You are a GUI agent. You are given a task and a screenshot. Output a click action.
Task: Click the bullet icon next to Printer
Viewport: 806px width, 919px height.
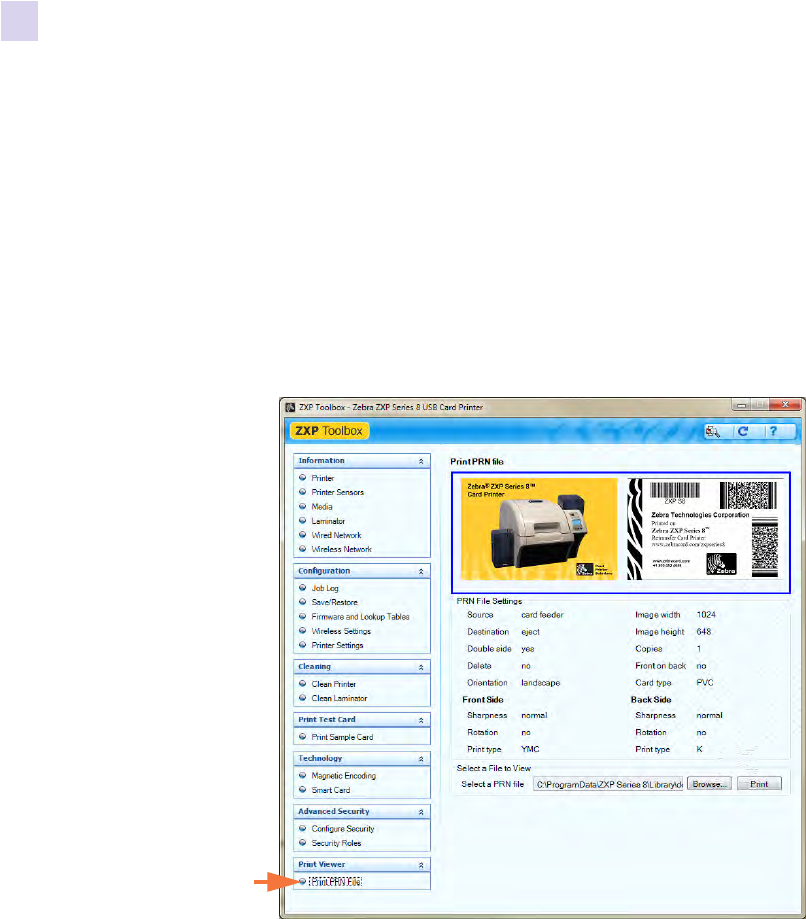tap(302, 478)
